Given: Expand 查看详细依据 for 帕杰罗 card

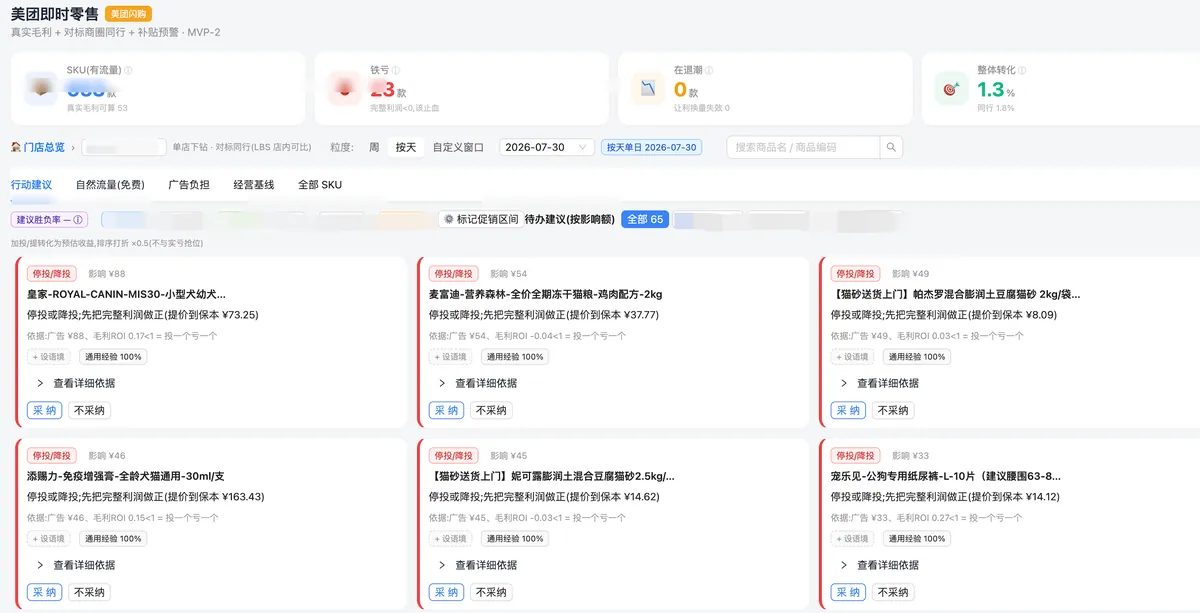Looking at the screenshot, I should tap(880, 383).
